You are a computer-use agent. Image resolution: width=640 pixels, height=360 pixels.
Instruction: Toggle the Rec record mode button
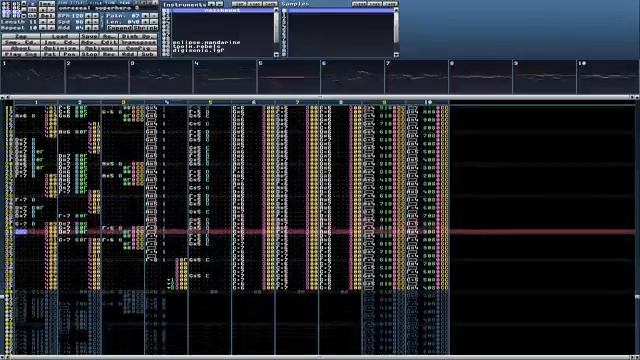(x=108, y=54)
